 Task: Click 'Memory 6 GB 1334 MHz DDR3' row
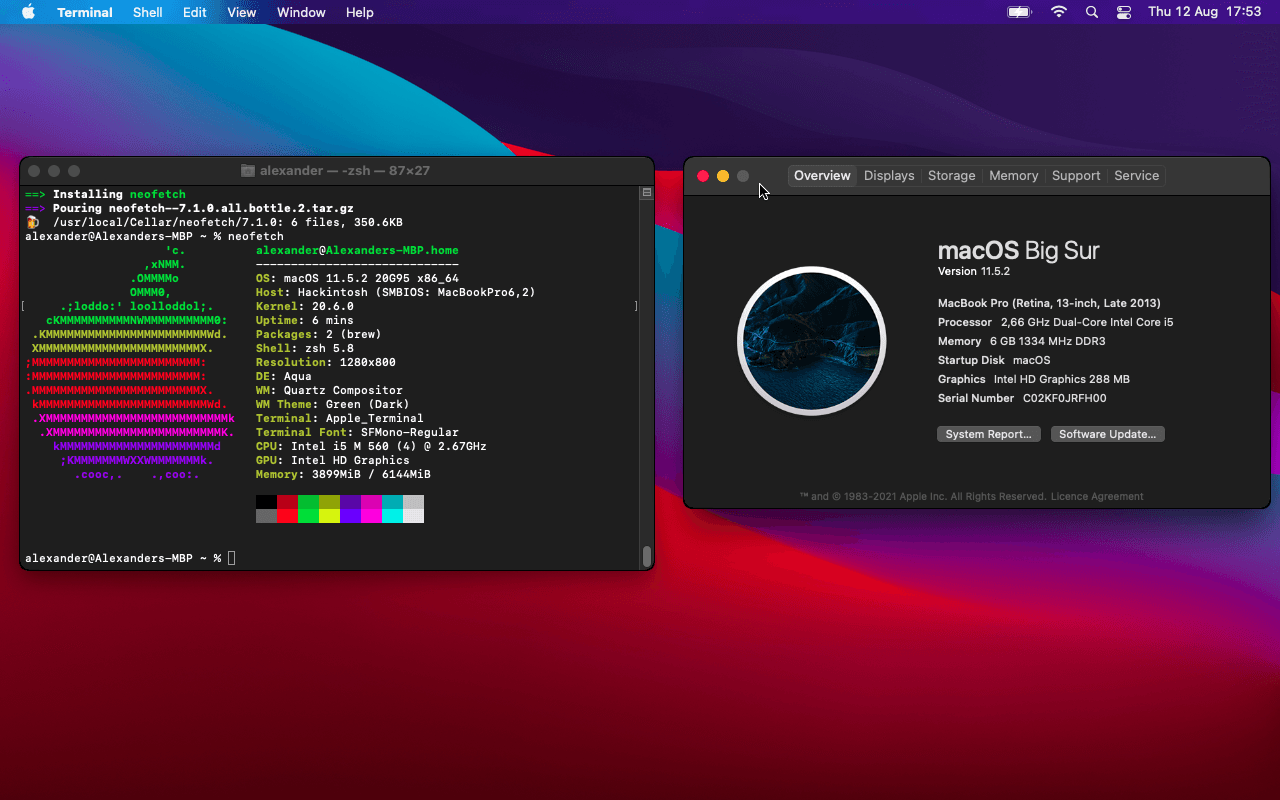(1022, 341)
